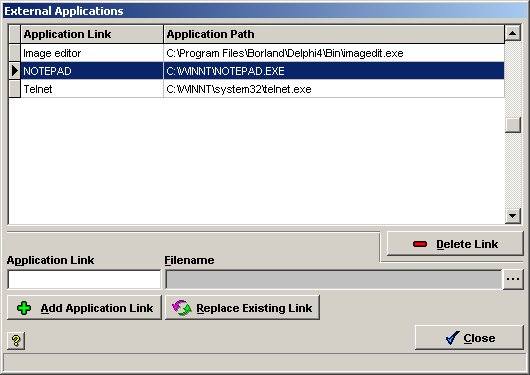Click the grayed Filename field
Viewport: 530px width, 375px height.
coord(333,279)
